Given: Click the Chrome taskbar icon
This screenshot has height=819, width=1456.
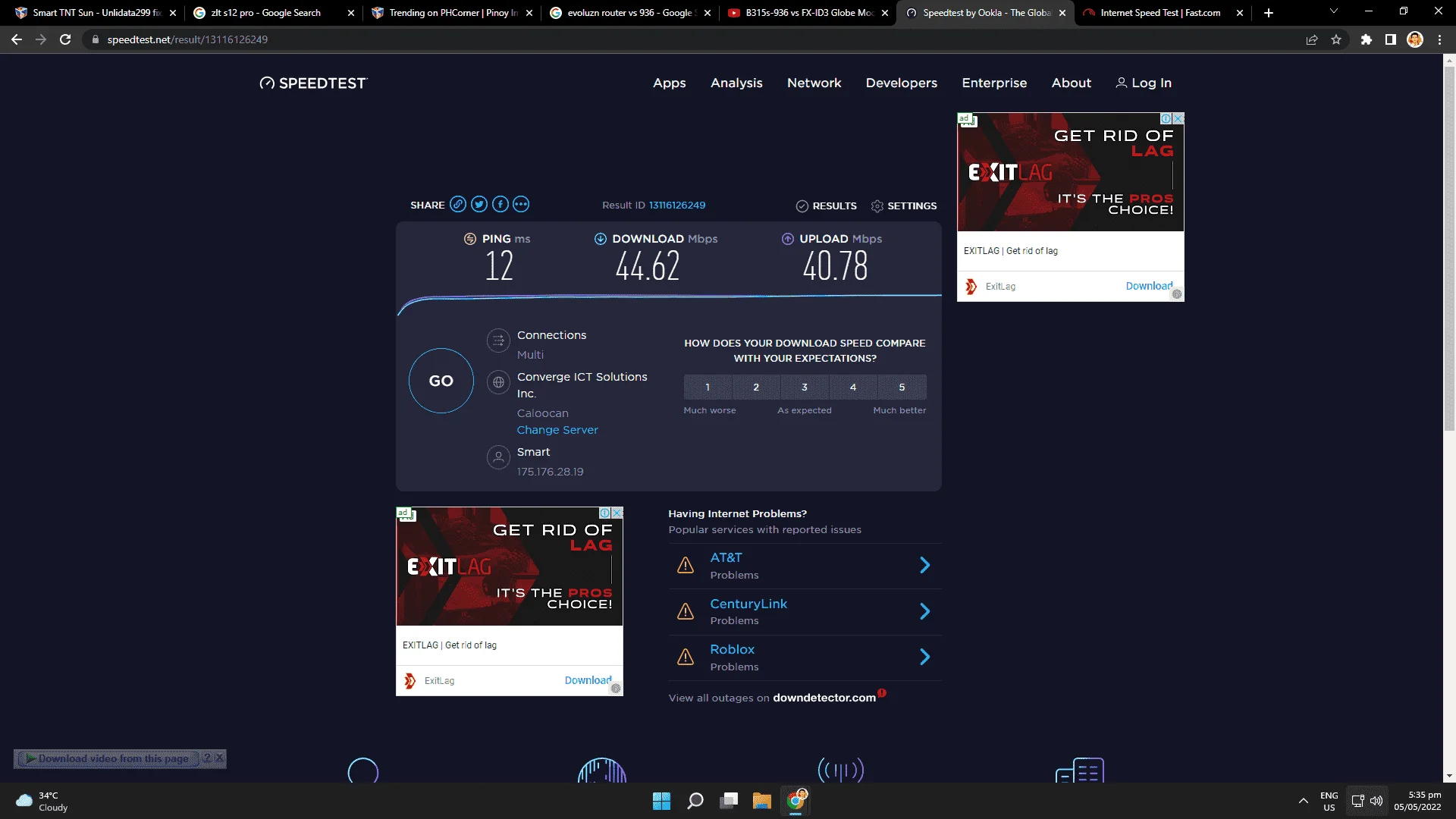Looking at the screenshot, I should pos(796,801).
